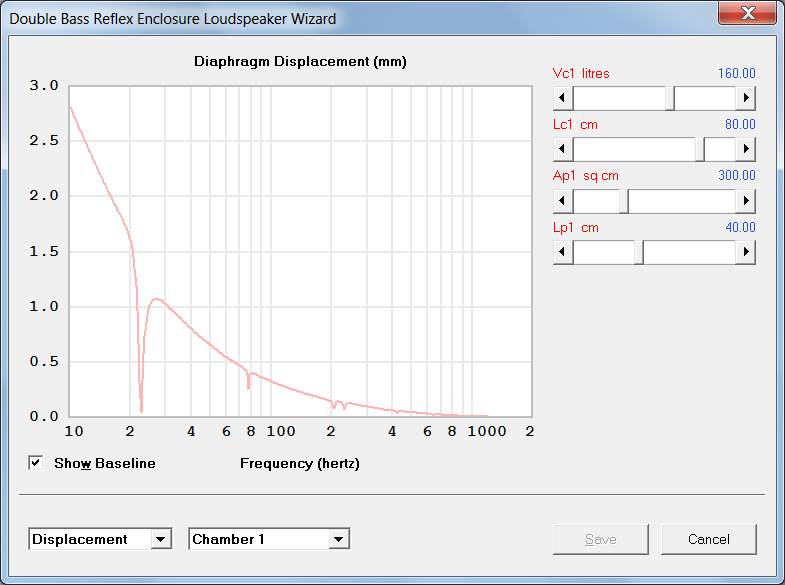This screenshot has height=585, width=785.
Task: Click the Ap1 value 300.00
Action: pos(736,175)
